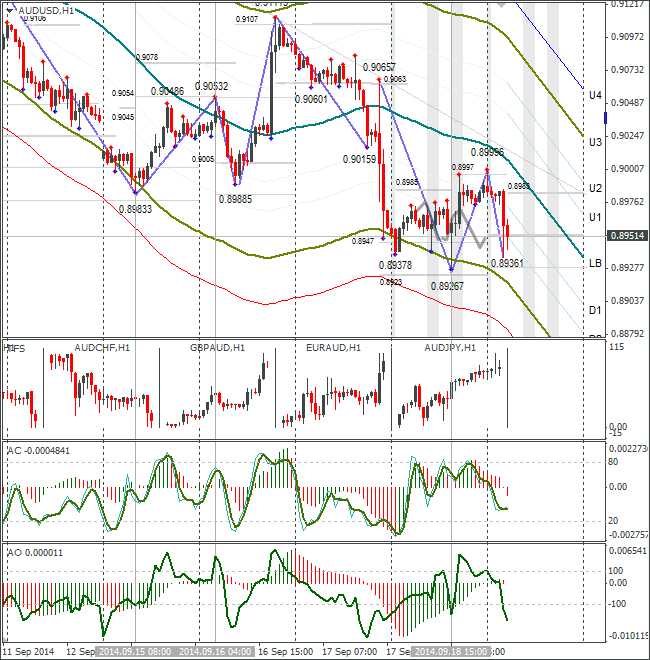Select the AO 0.000011 indicator label
The image size is (650, 660).
point(35,553)
